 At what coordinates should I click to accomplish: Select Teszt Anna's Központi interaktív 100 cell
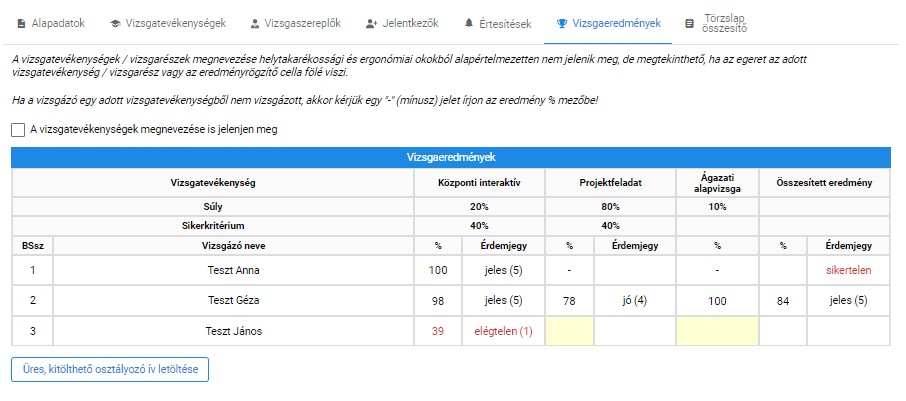tap(438, 270)
